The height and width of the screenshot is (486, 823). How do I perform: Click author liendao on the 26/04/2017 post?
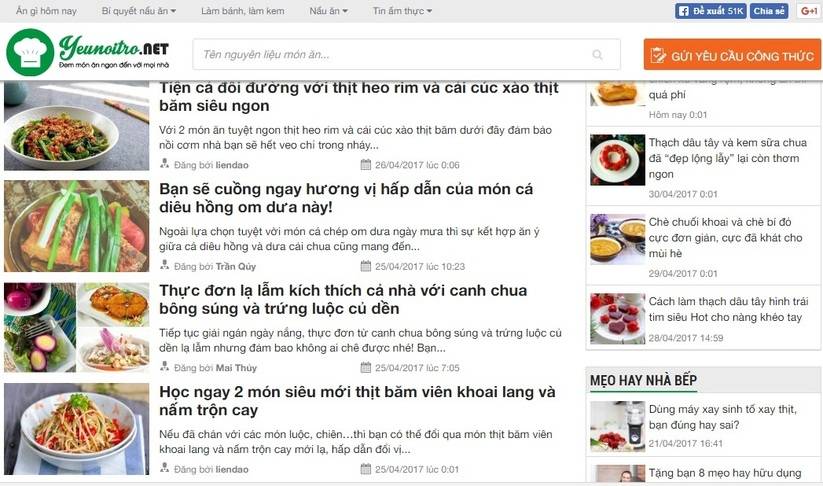(232, 165)
